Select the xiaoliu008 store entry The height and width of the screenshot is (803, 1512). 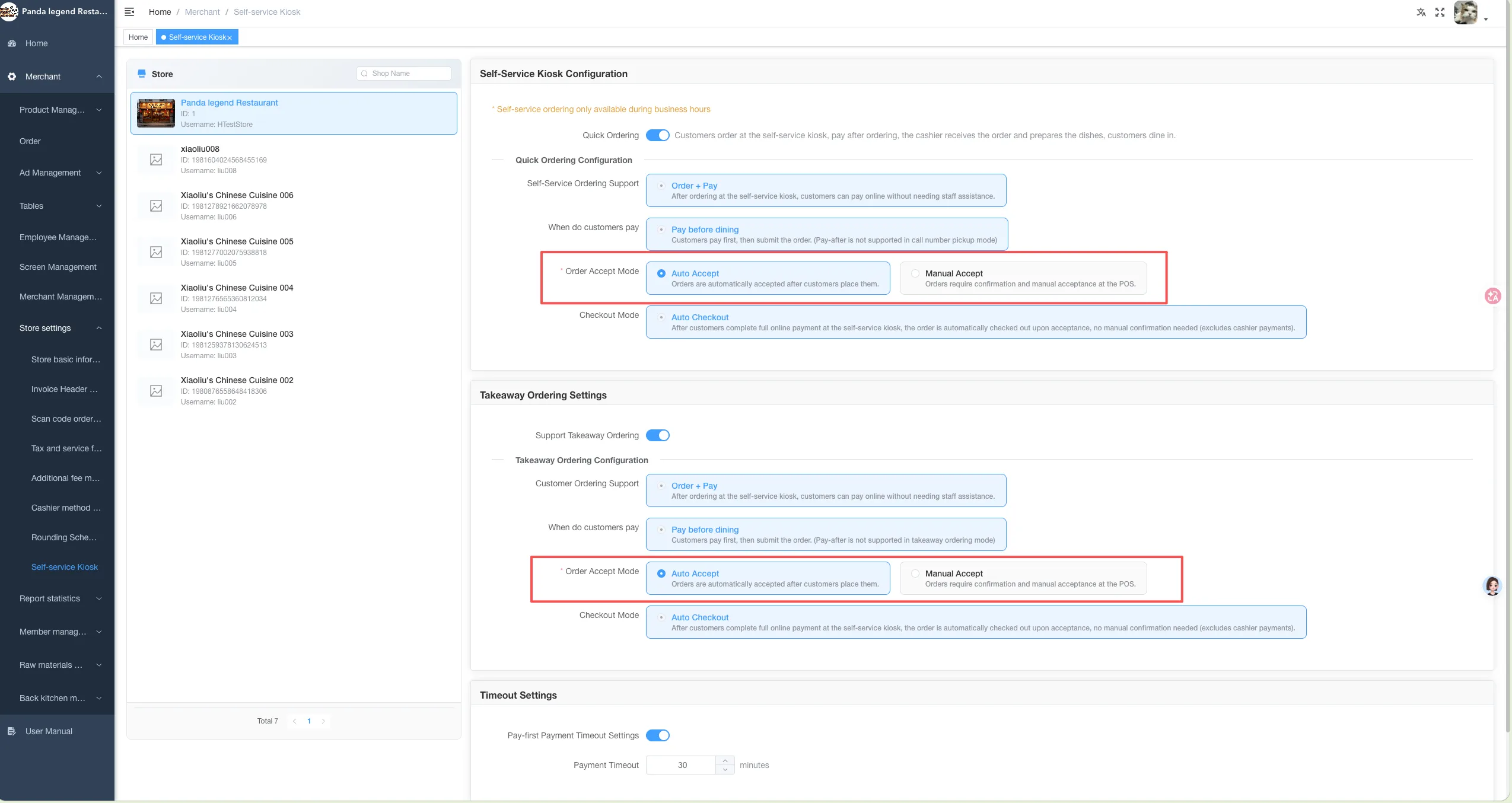tap(294, 160)
